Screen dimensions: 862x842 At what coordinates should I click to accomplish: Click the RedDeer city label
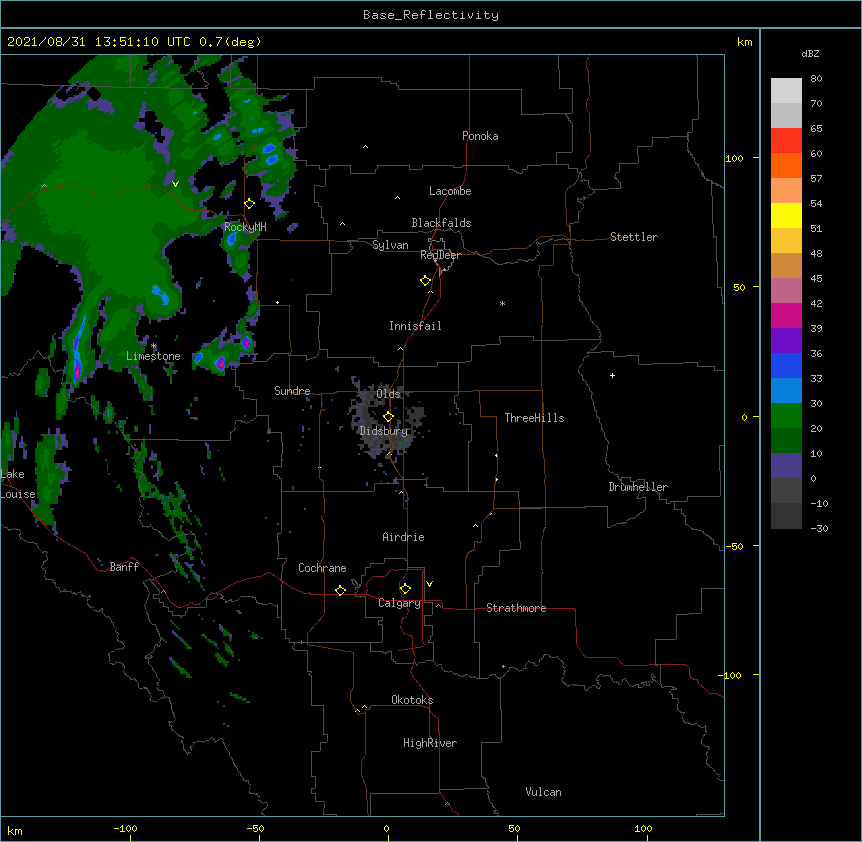pos(440,255)
